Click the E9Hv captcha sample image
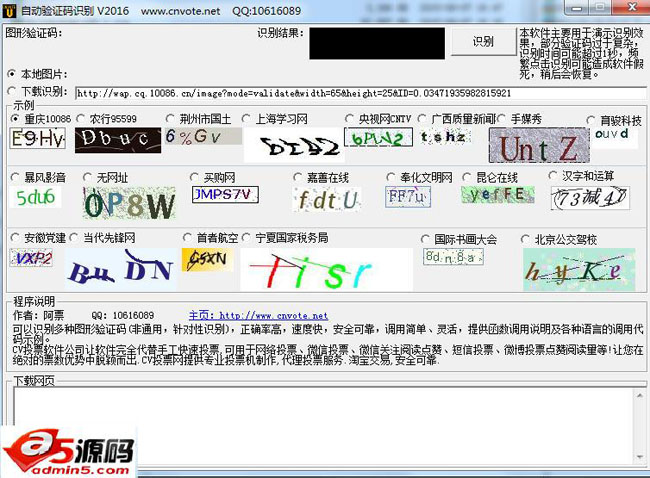 click(38, 138)
